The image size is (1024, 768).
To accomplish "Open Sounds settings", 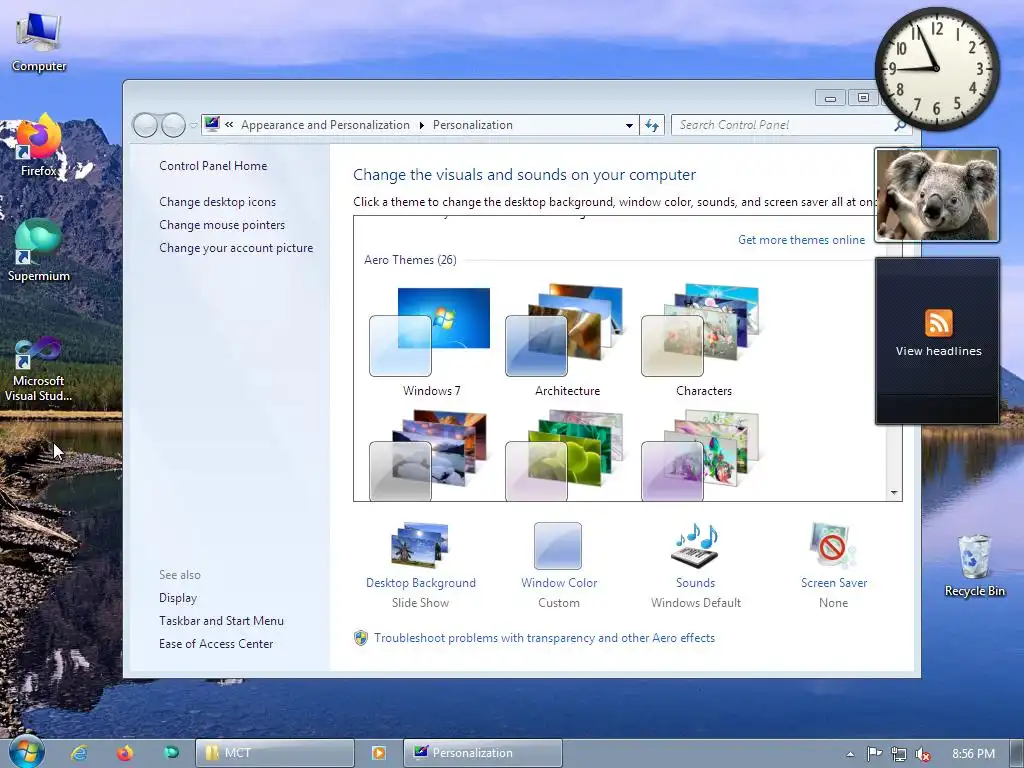I will 696,564.
